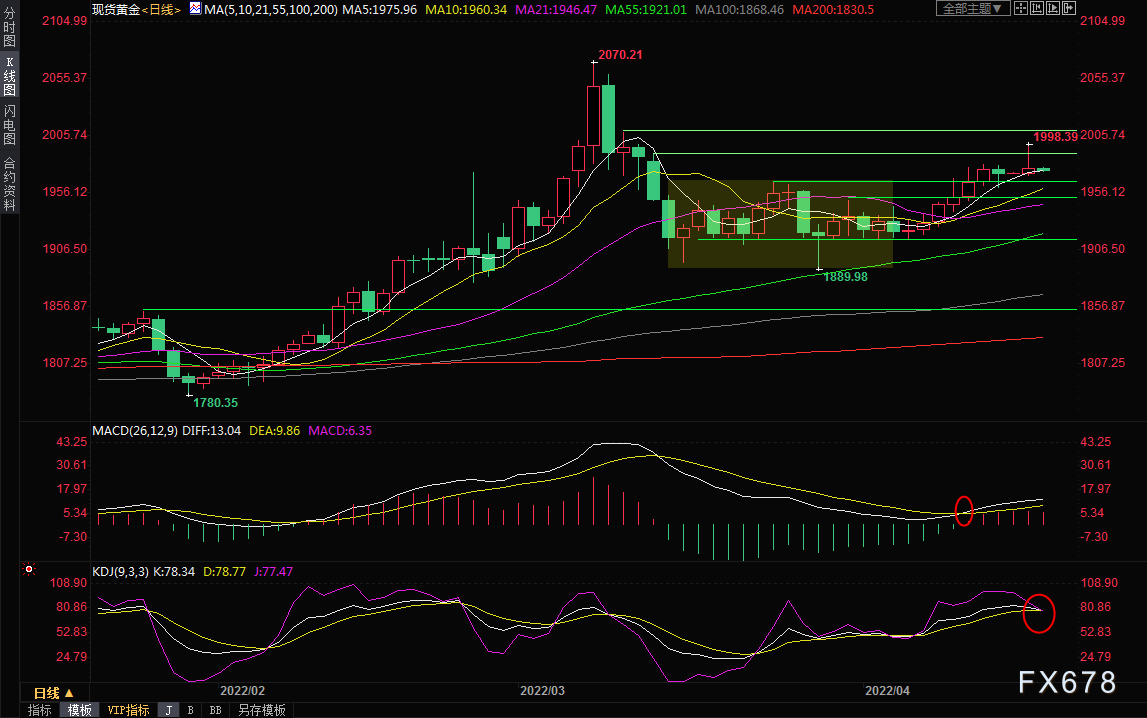This screenshot has width=1147, height=718.
Task: Select the K线图 sidebar tab
Action: pyautogui.click(x=10, y=76)
